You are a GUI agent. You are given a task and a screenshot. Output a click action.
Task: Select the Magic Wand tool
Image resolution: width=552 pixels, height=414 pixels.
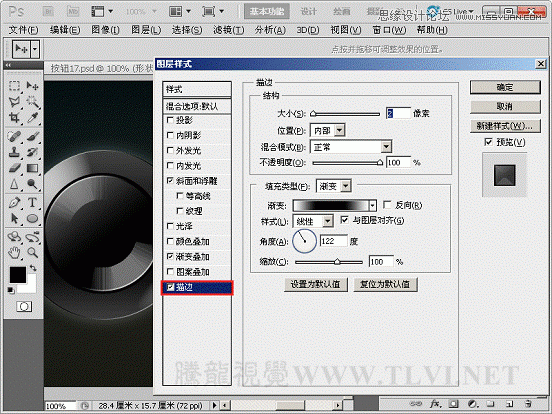(x=32, y=102)
